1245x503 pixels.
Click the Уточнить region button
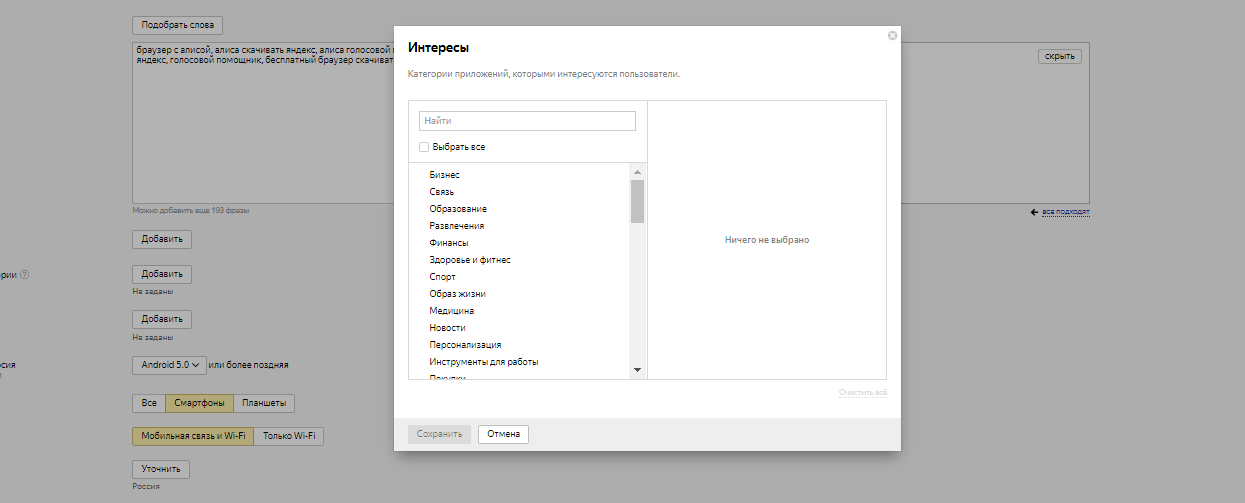click(161, 469)
